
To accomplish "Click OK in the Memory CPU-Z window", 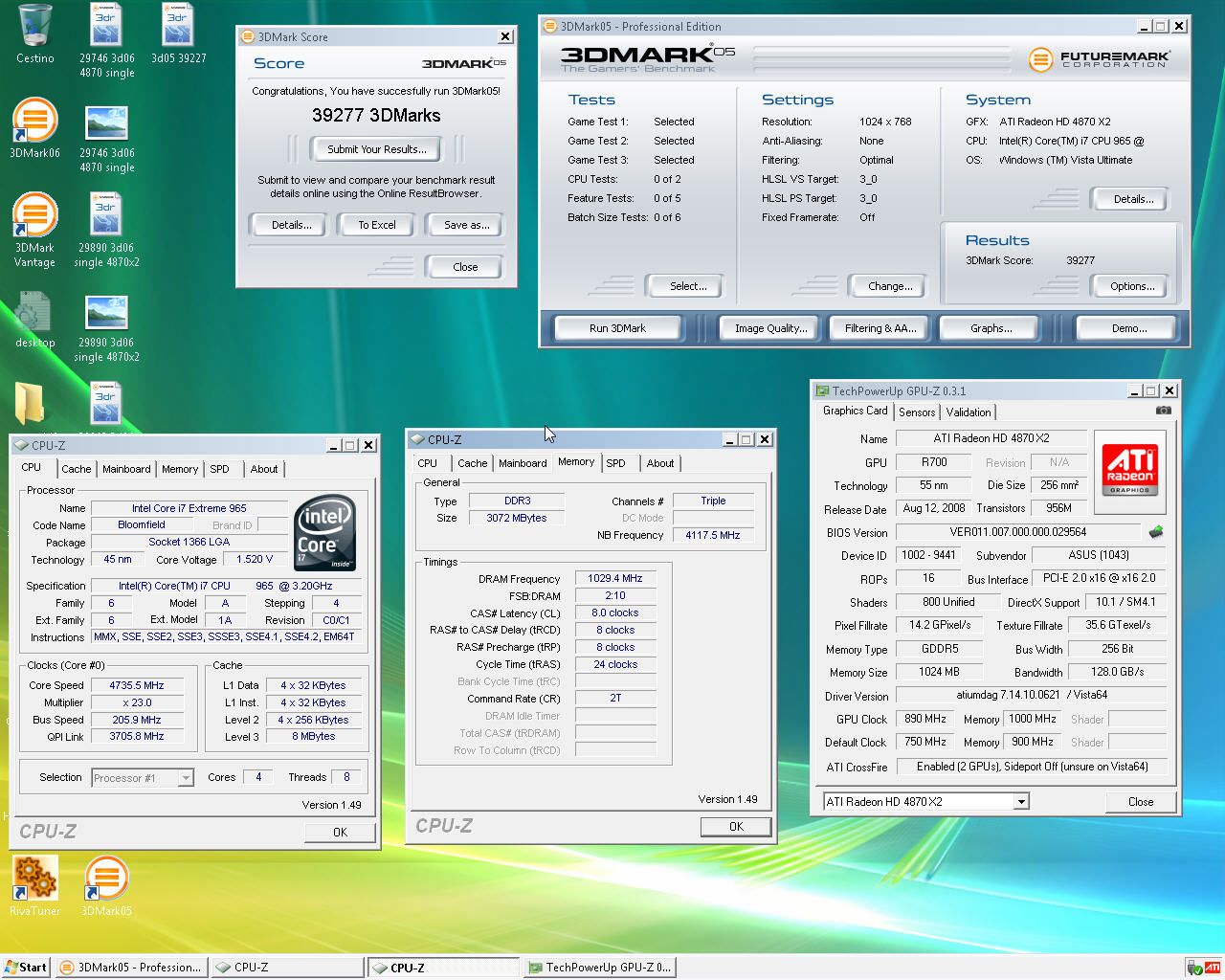I will tap(736, 827).
